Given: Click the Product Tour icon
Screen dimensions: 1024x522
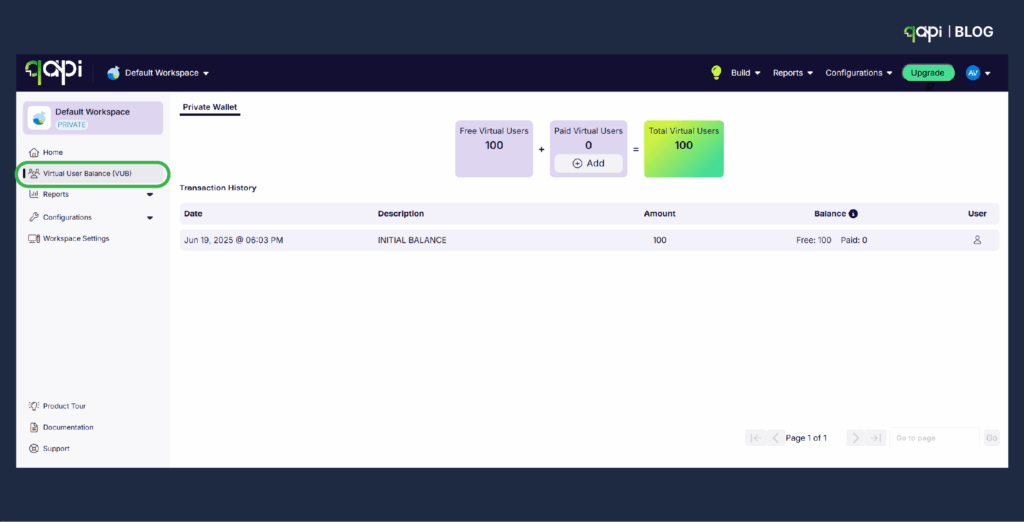Looking at the screenshot, I should click(35, 406).
